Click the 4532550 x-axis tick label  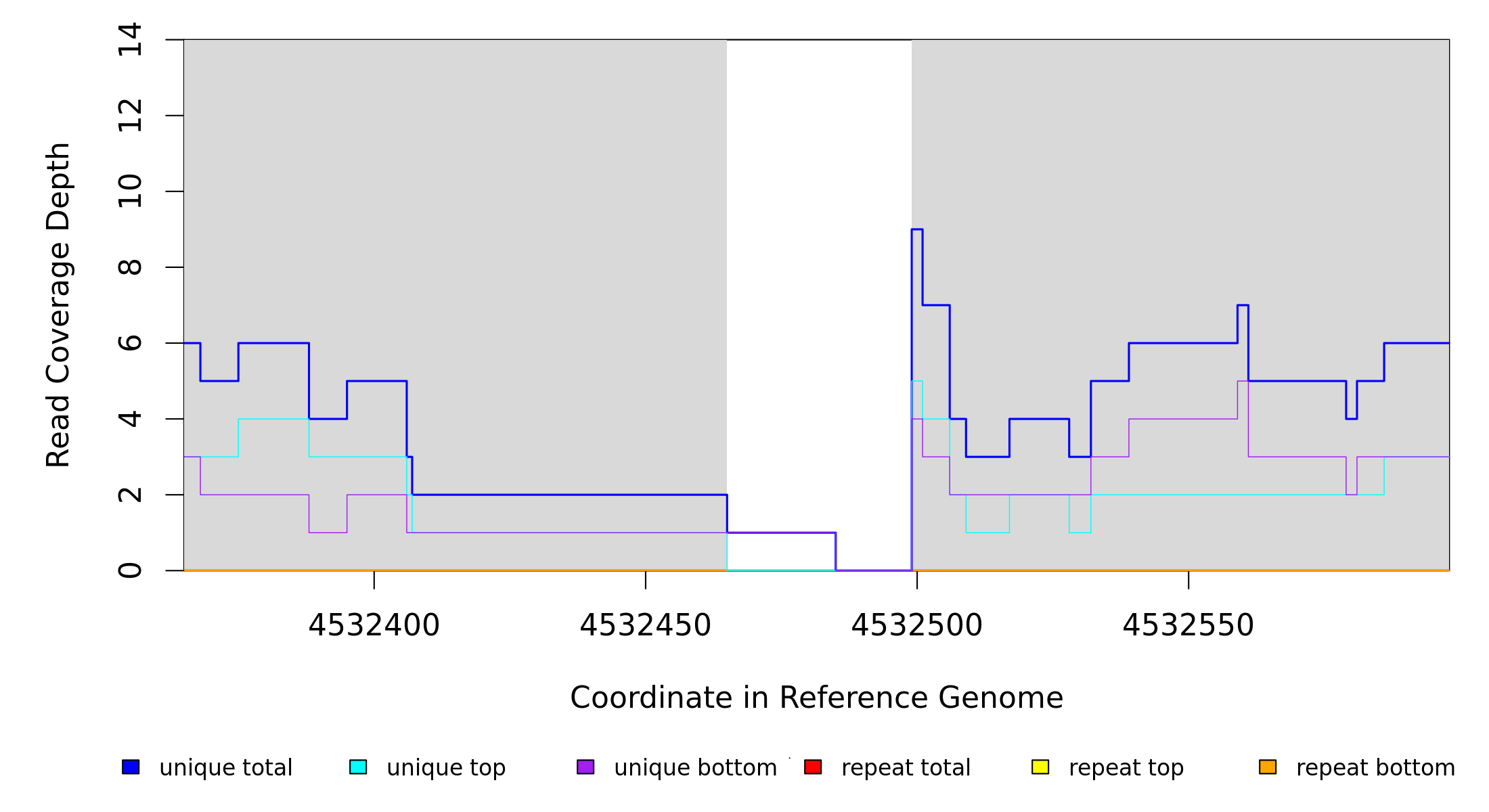(1188, 625)
